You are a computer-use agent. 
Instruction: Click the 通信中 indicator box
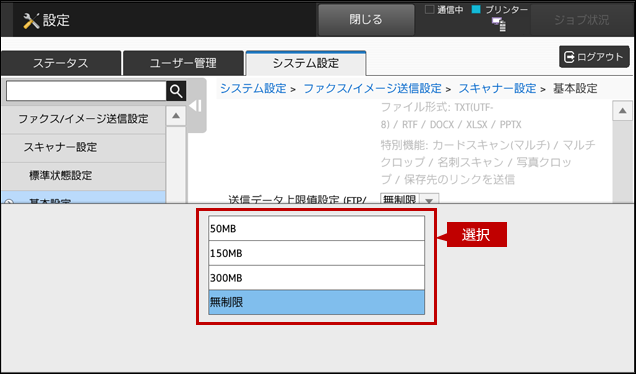429,9
